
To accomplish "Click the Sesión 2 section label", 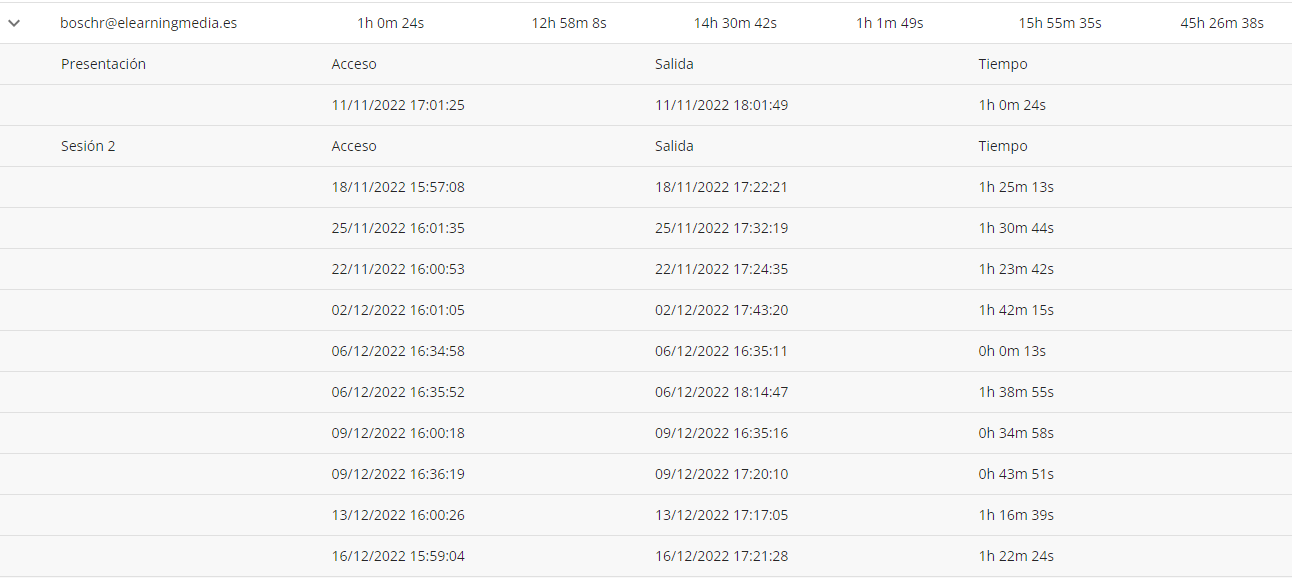I will tap(88, 146).
